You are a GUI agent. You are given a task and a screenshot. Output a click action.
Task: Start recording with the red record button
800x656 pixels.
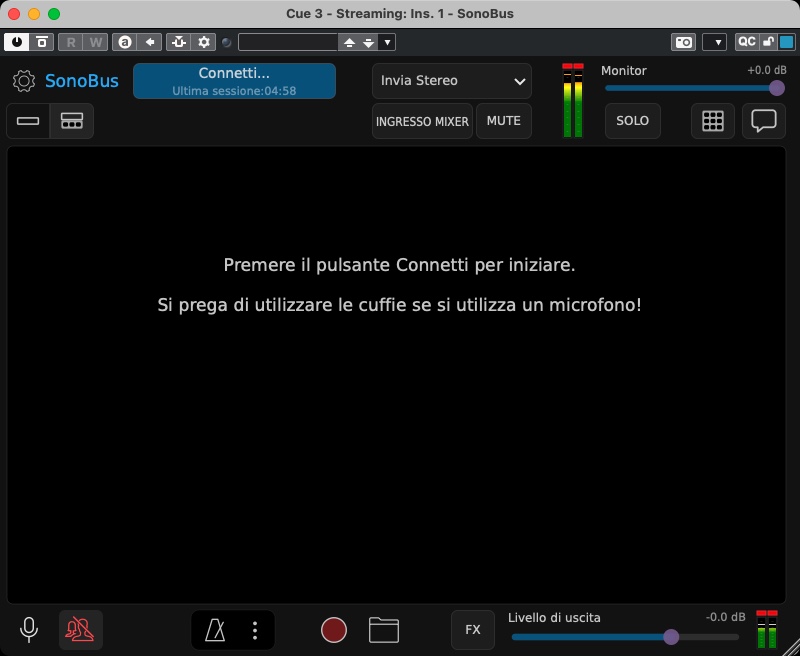click(333, 630)
